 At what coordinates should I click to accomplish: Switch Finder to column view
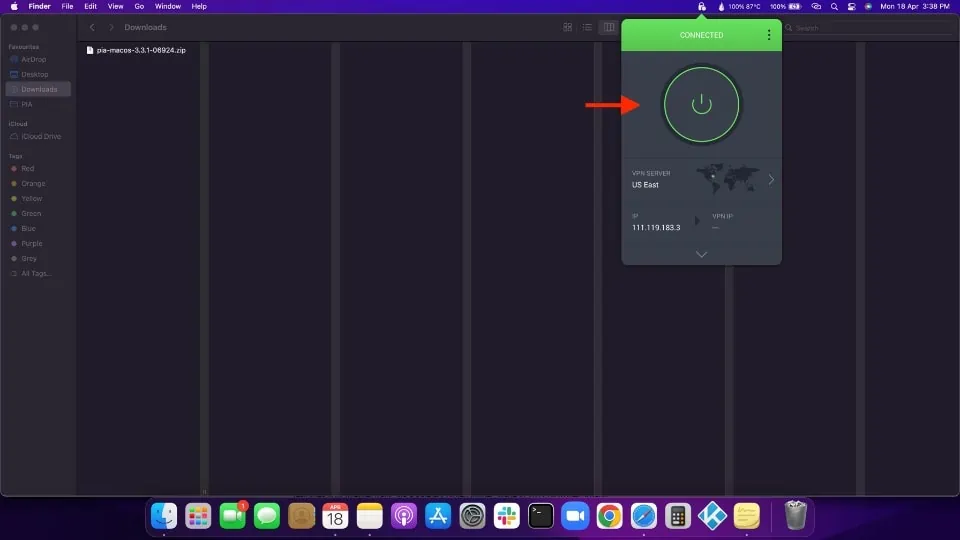(609, 28)
